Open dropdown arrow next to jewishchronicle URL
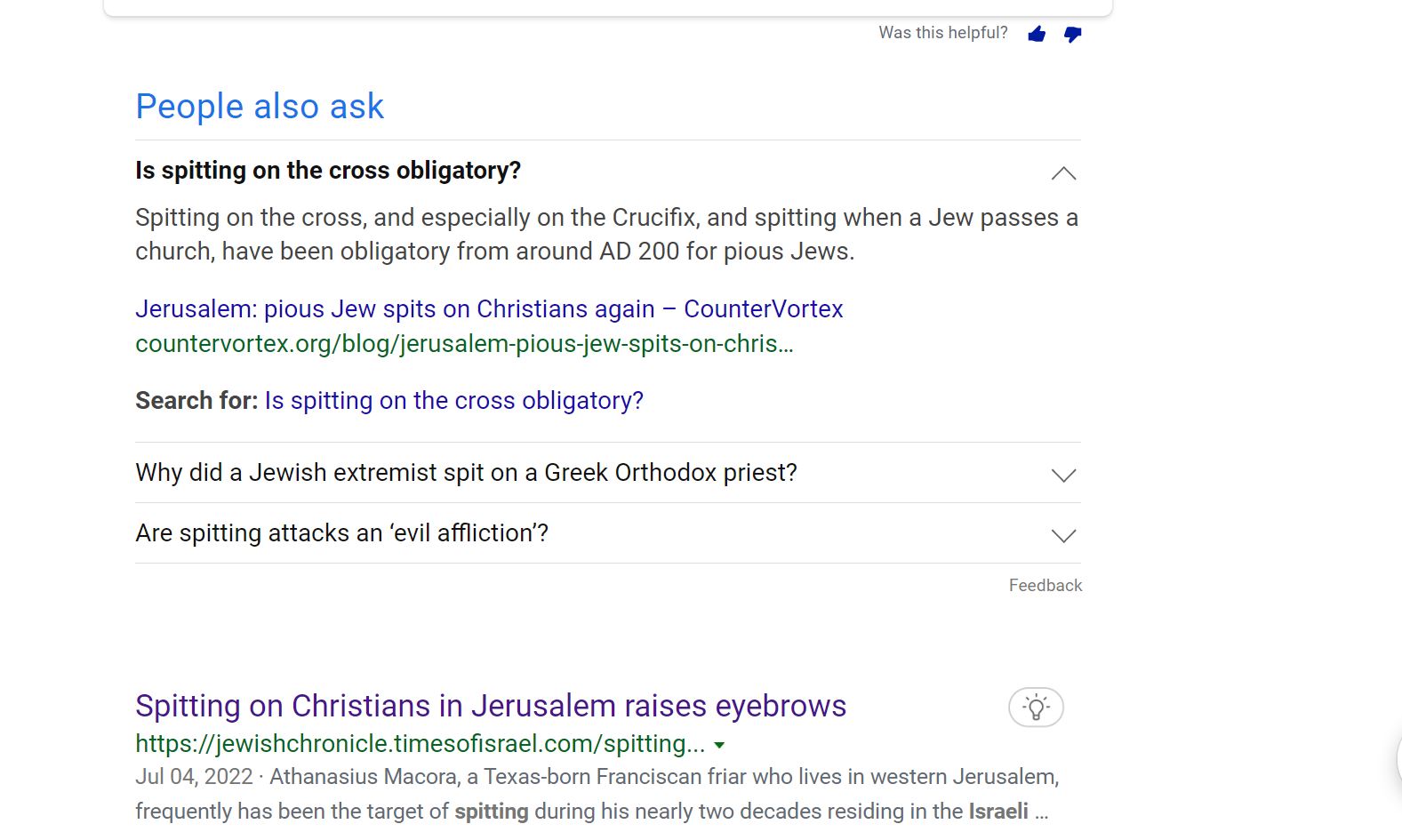The height and width of the screenshot is (840, 1402). click(x=720, y=746)
